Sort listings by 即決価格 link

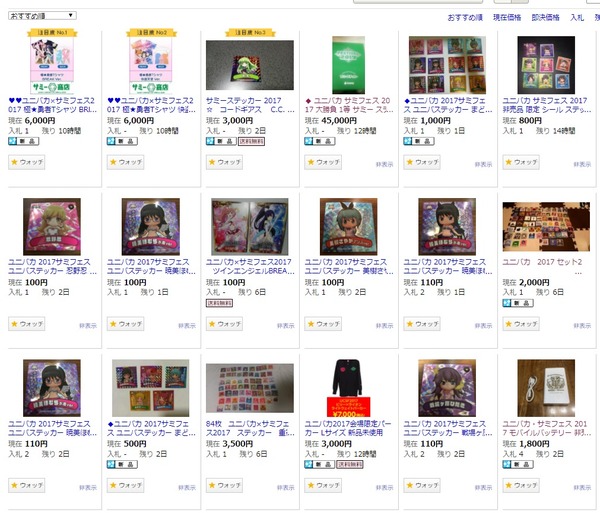point(545,18)
